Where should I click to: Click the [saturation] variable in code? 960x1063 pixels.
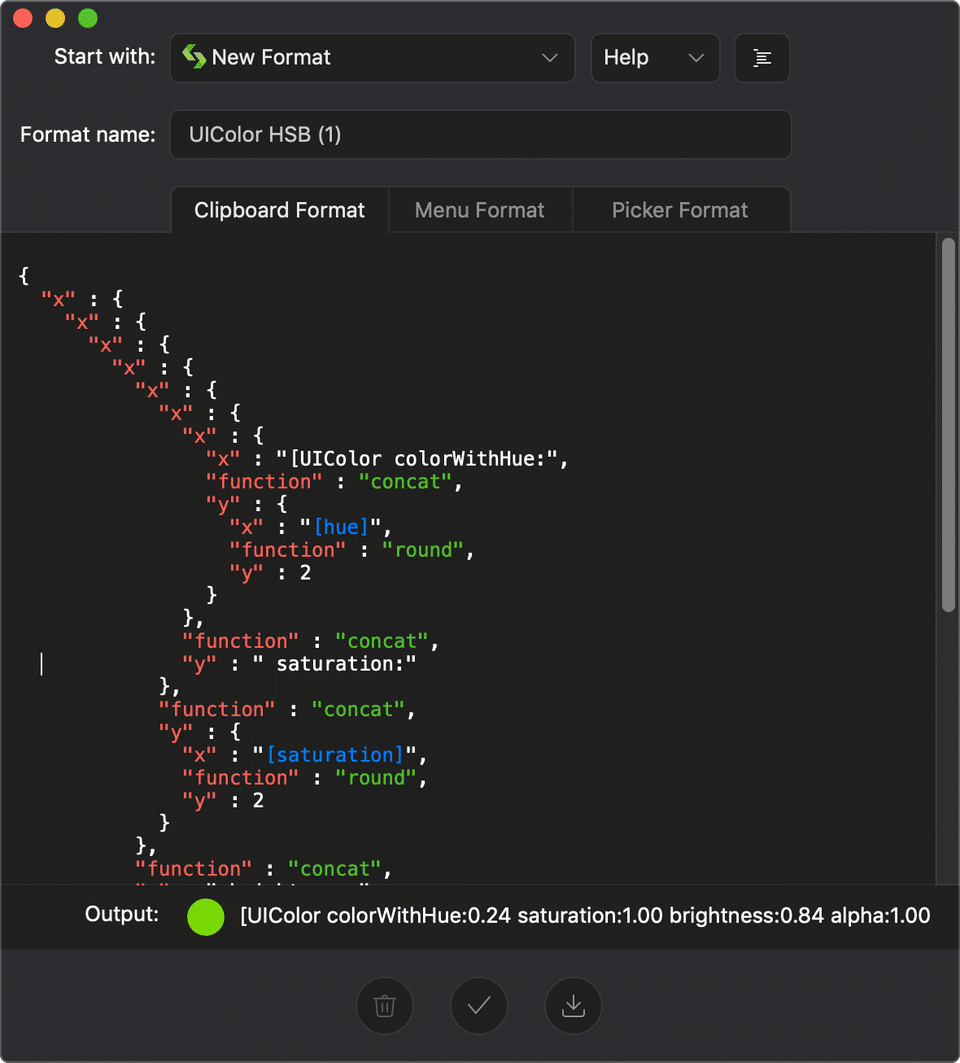pos(335,755)
